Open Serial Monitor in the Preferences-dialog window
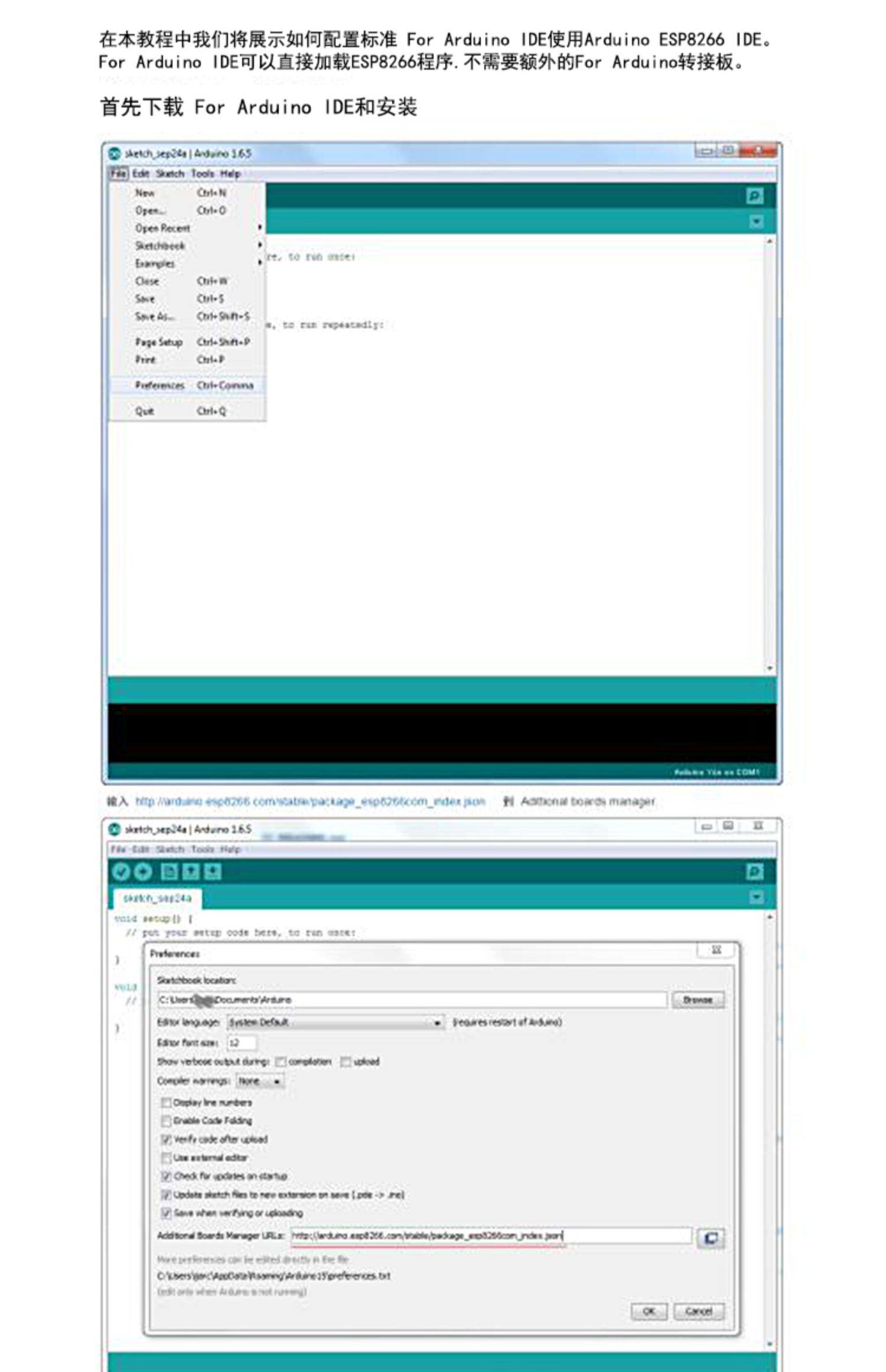The width and height of the screenshot is (886, 1372). (754, 872)
